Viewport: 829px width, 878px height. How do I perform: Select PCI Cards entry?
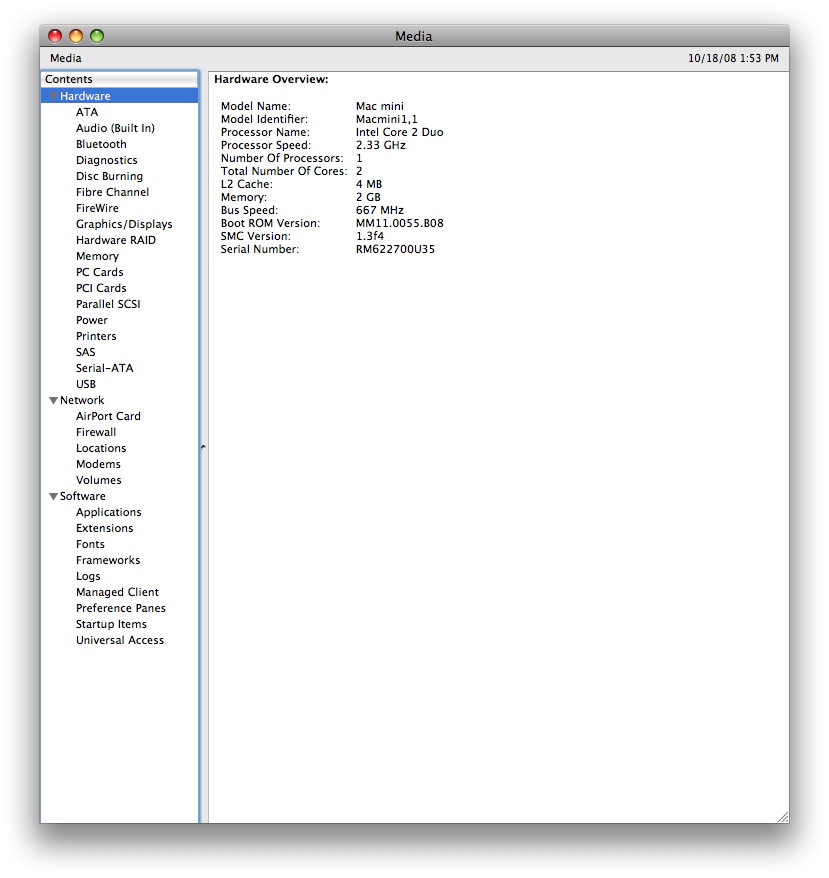101,288
